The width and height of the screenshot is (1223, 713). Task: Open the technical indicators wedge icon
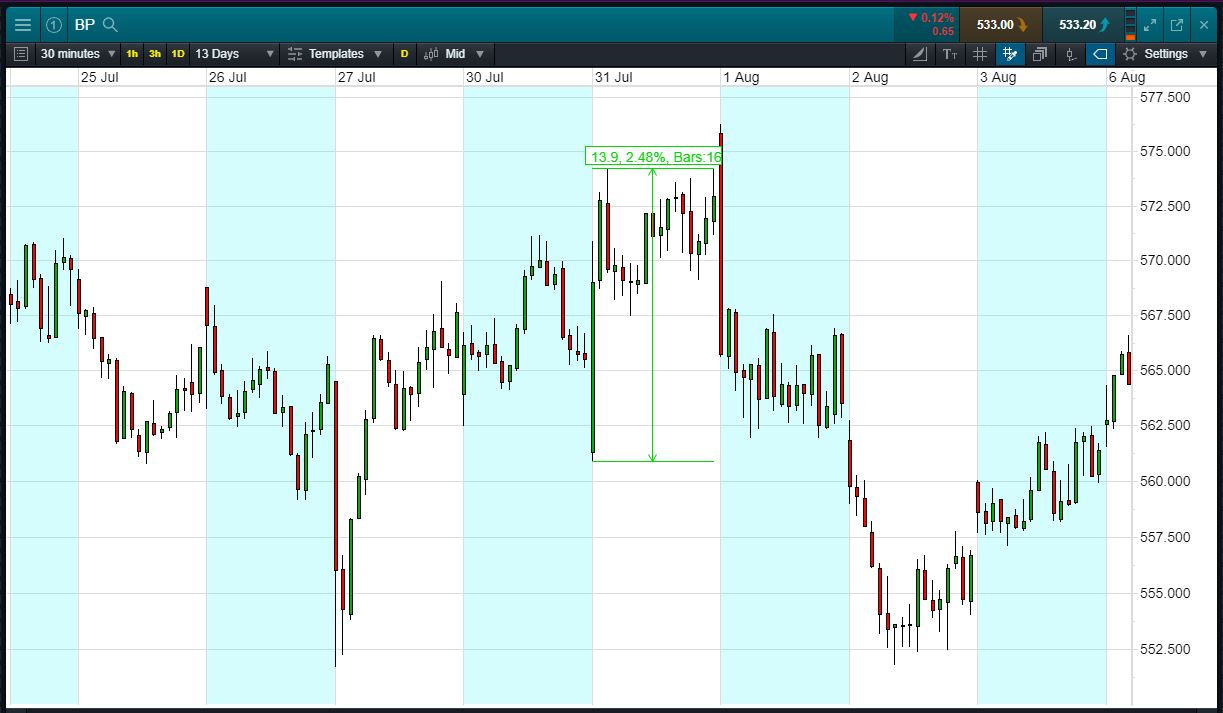point(920,54)
